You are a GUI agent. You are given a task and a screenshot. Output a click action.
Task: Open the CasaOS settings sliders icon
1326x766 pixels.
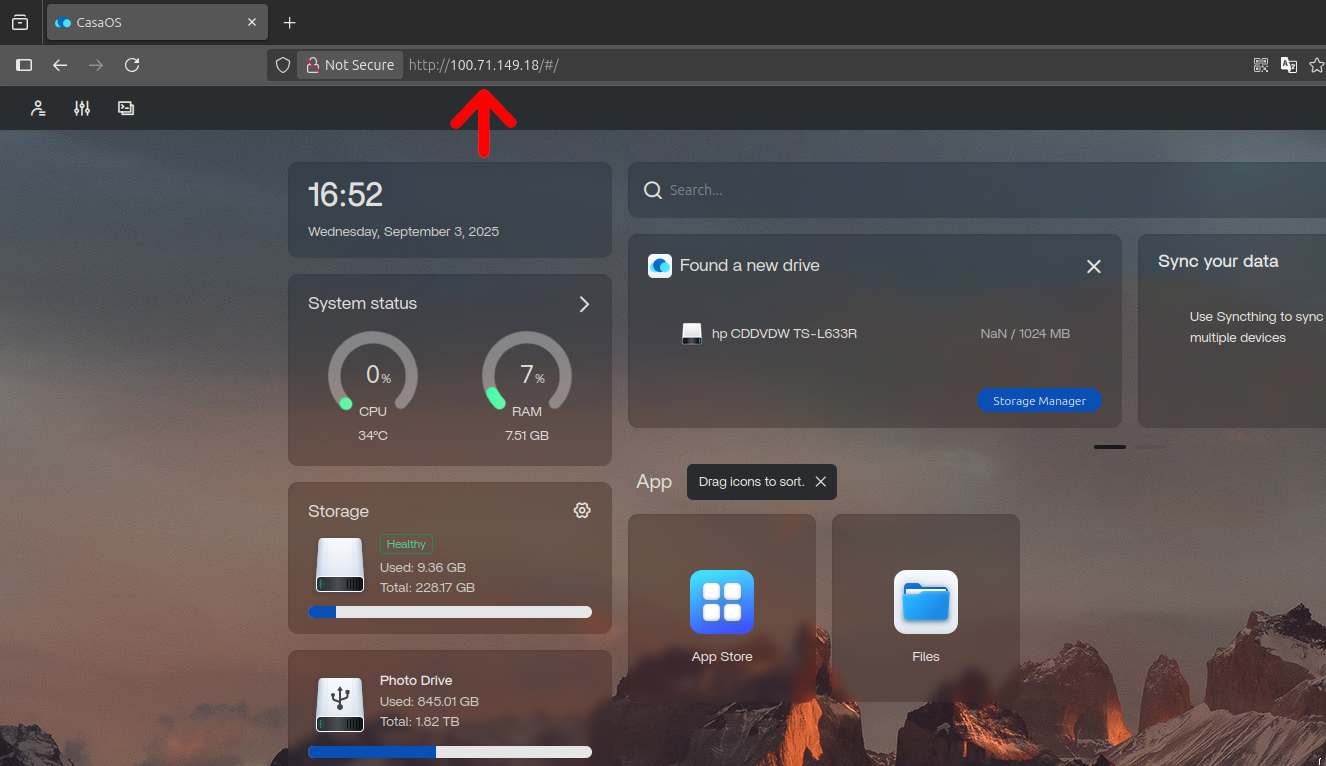[82, 108]
